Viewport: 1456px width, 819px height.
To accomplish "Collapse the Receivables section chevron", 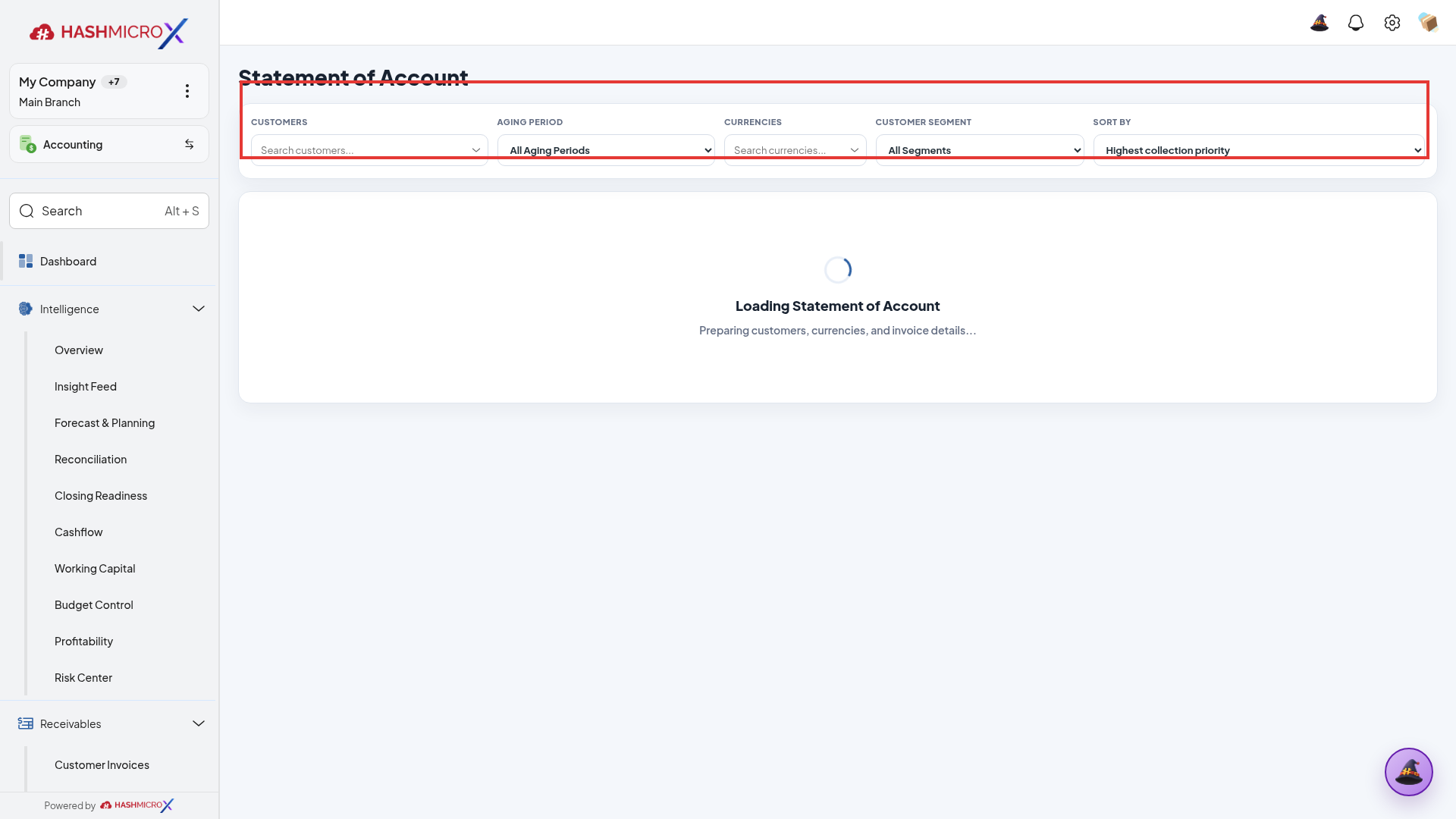I will (199, 723).
